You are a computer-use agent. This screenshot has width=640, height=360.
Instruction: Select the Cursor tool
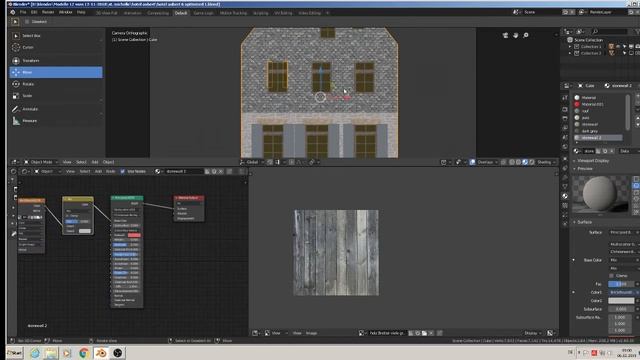[56, 47]
